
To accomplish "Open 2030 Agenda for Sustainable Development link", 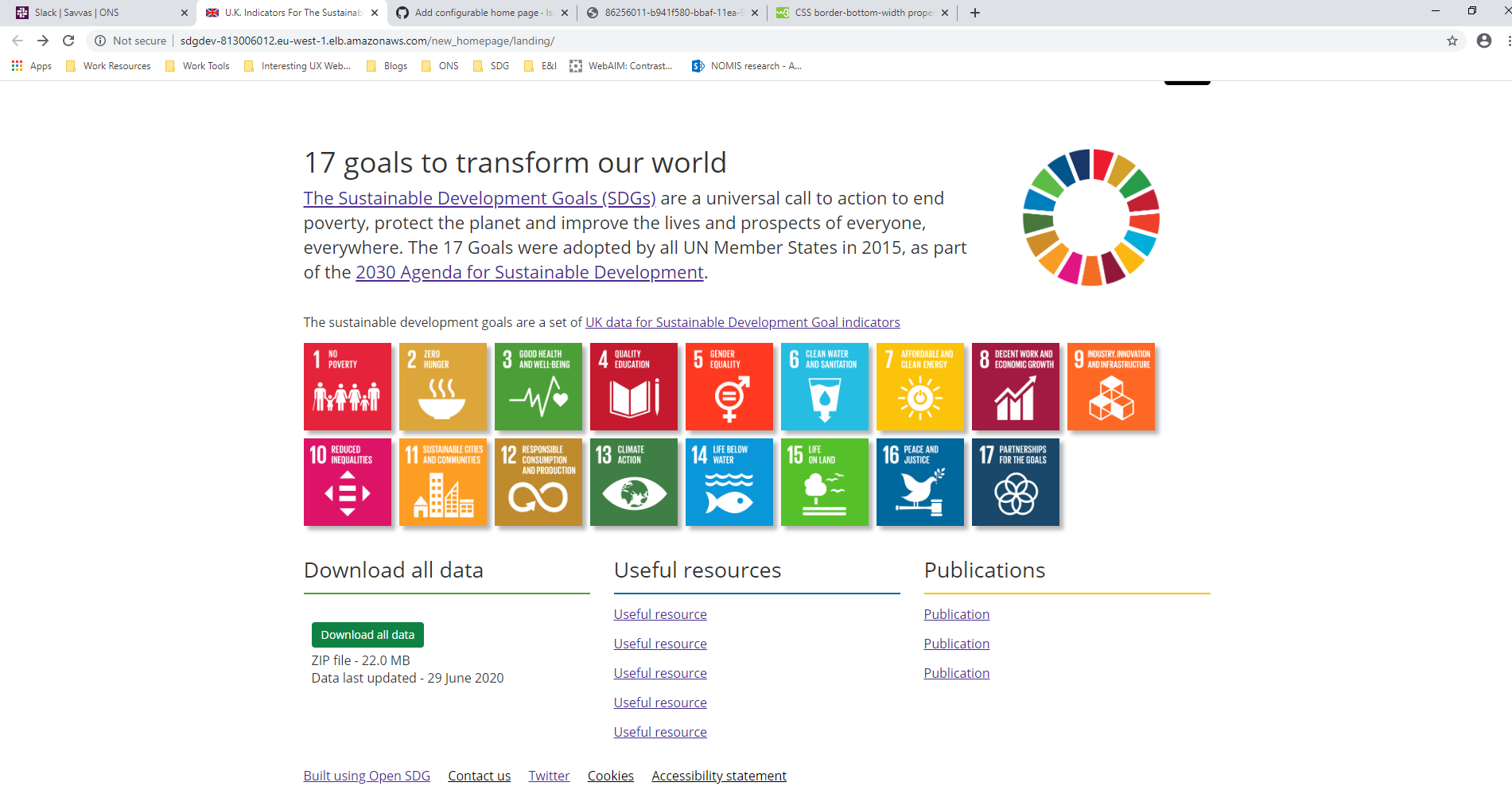I will tap(530, 272).
